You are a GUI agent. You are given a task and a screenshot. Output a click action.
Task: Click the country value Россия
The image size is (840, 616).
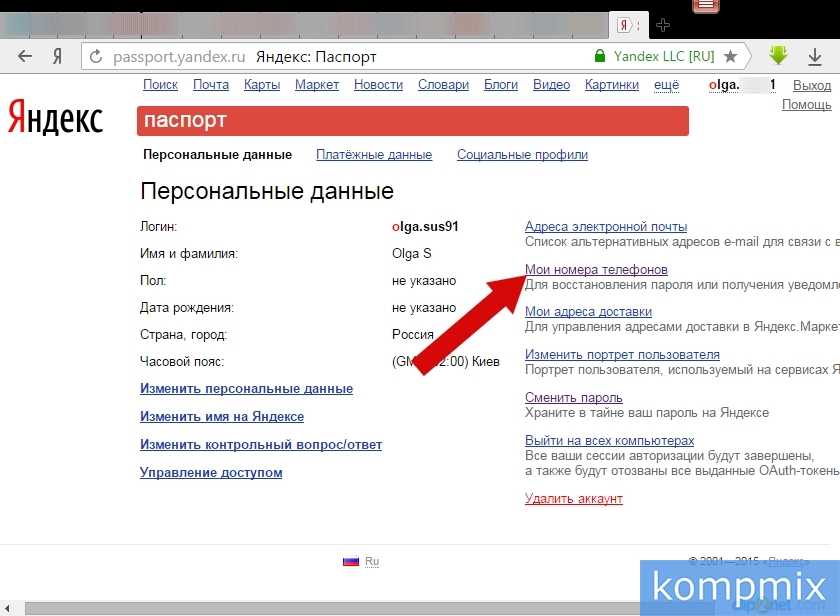(x=412, y=335)
